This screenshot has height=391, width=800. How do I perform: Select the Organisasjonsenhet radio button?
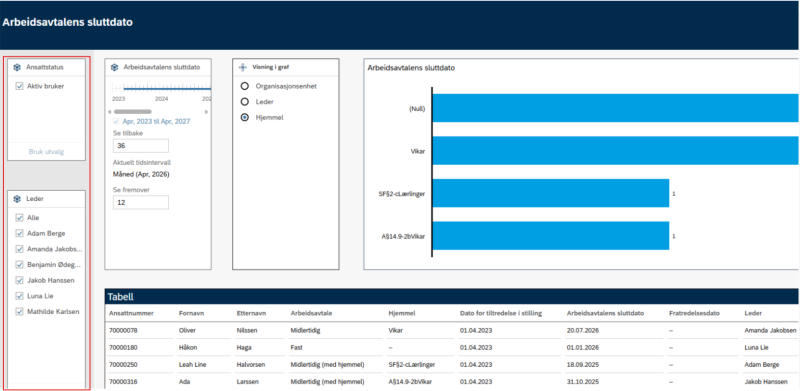coord(245,86)
